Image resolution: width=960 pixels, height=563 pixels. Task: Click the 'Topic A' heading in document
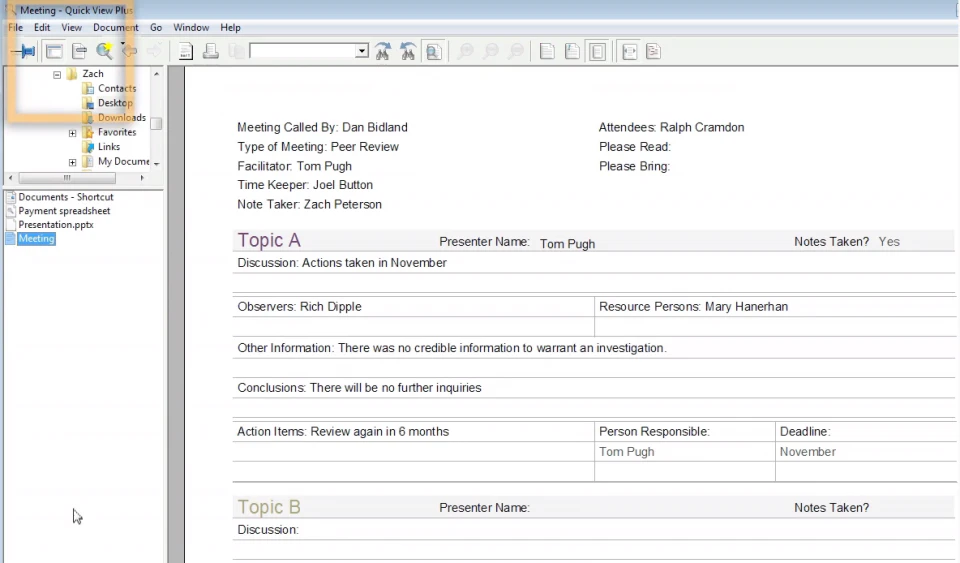pyautogui.click(x=269, y=240)
